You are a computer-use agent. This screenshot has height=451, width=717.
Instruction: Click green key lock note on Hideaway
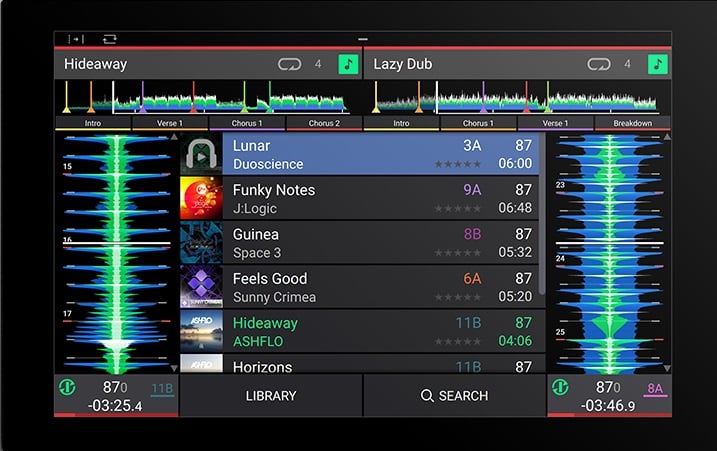coord(348,64)
